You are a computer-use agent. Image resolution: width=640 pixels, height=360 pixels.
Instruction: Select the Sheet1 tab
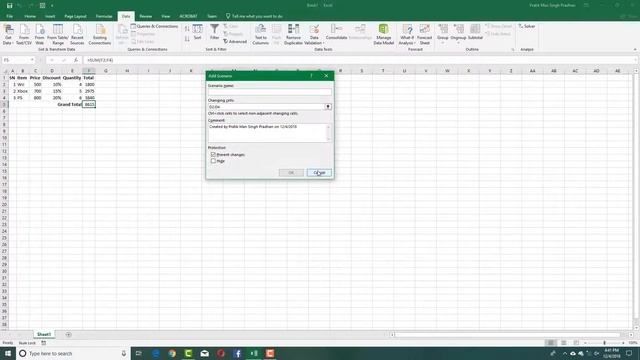tap(44, 334)
